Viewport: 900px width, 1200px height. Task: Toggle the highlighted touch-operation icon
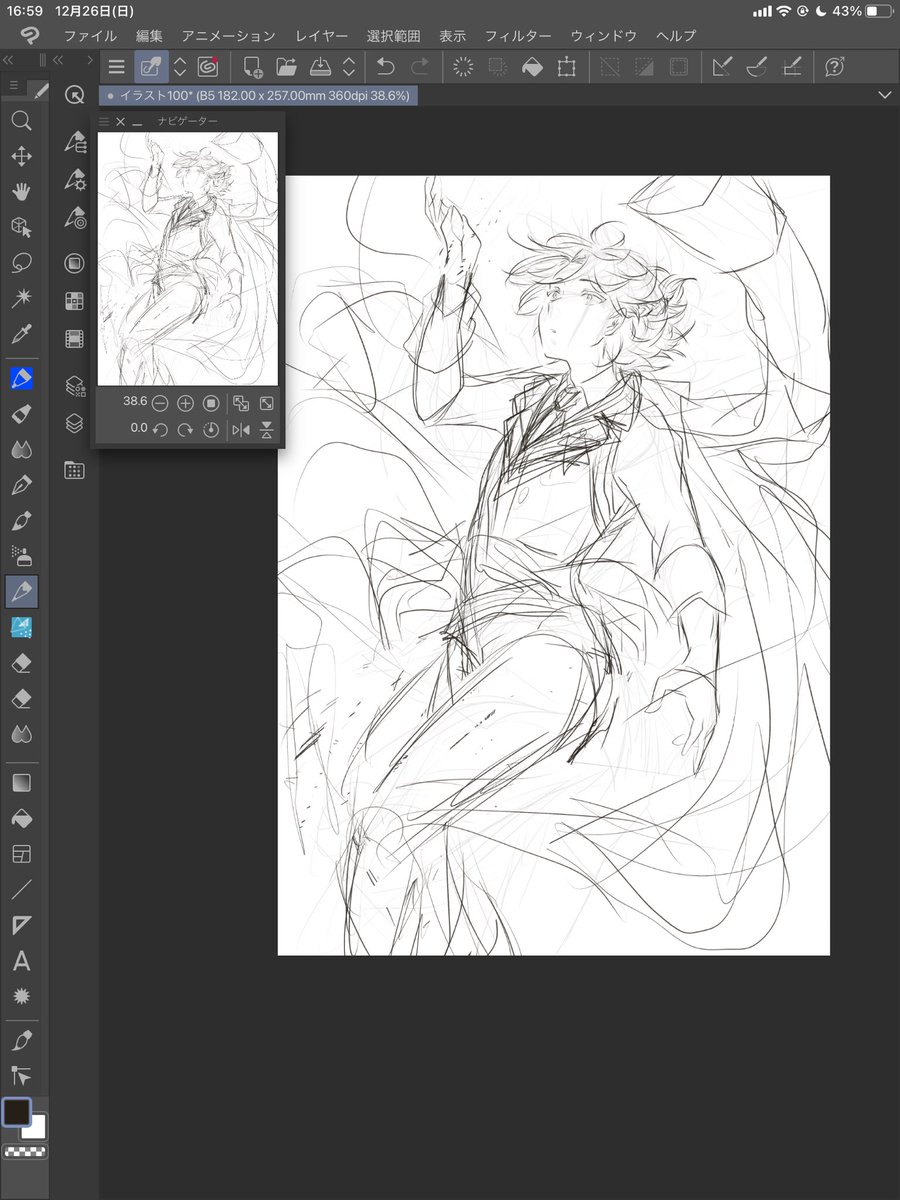click(x=151, y=67)
